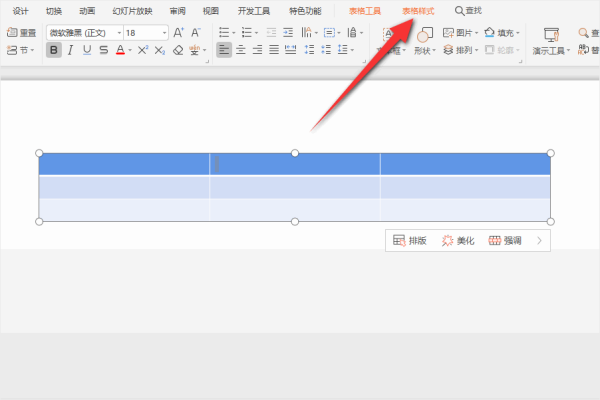Toggle Bold formatting button
The height and width of the screenshot is (400, 600).
point(54,50)
